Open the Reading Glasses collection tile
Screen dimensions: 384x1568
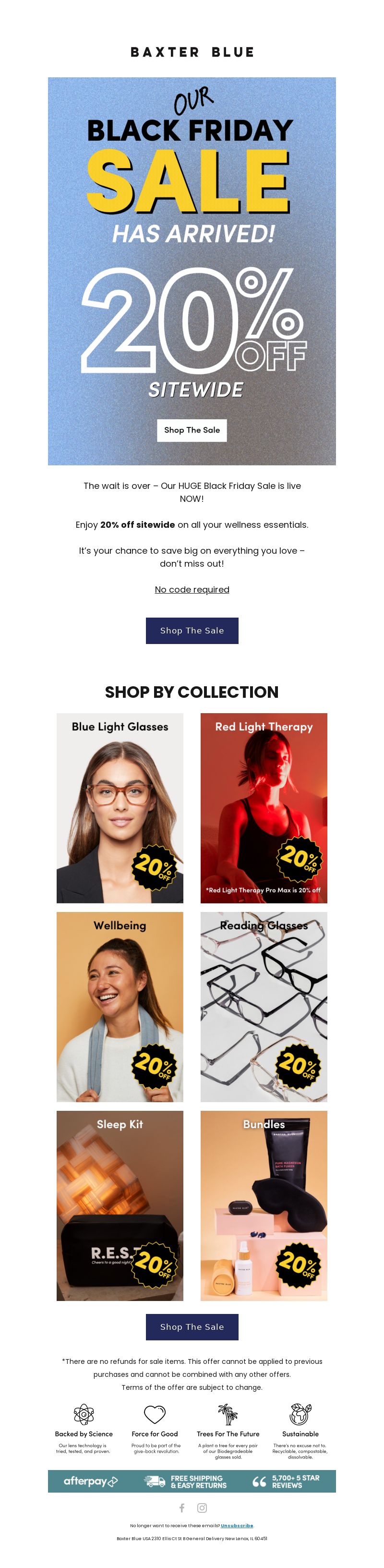click(264, 1007)
